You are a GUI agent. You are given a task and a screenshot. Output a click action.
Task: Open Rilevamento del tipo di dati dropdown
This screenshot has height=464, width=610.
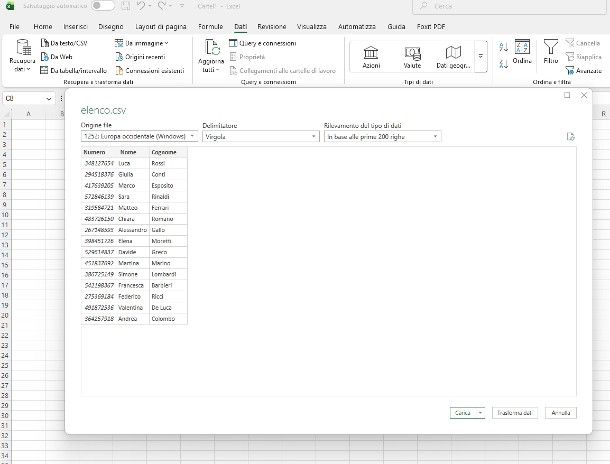click(382, 137)
